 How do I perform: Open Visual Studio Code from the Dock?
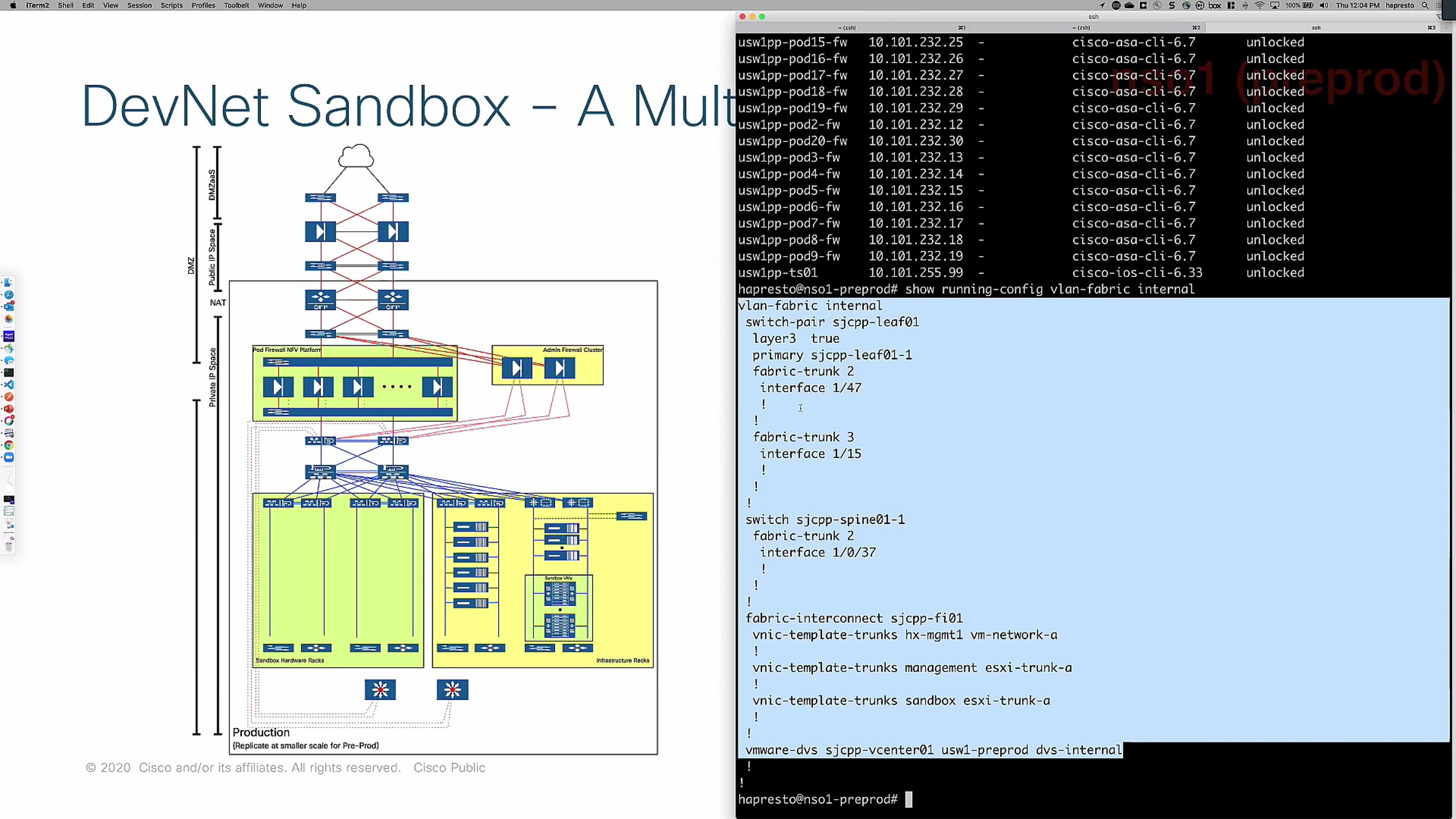(8, 385)
